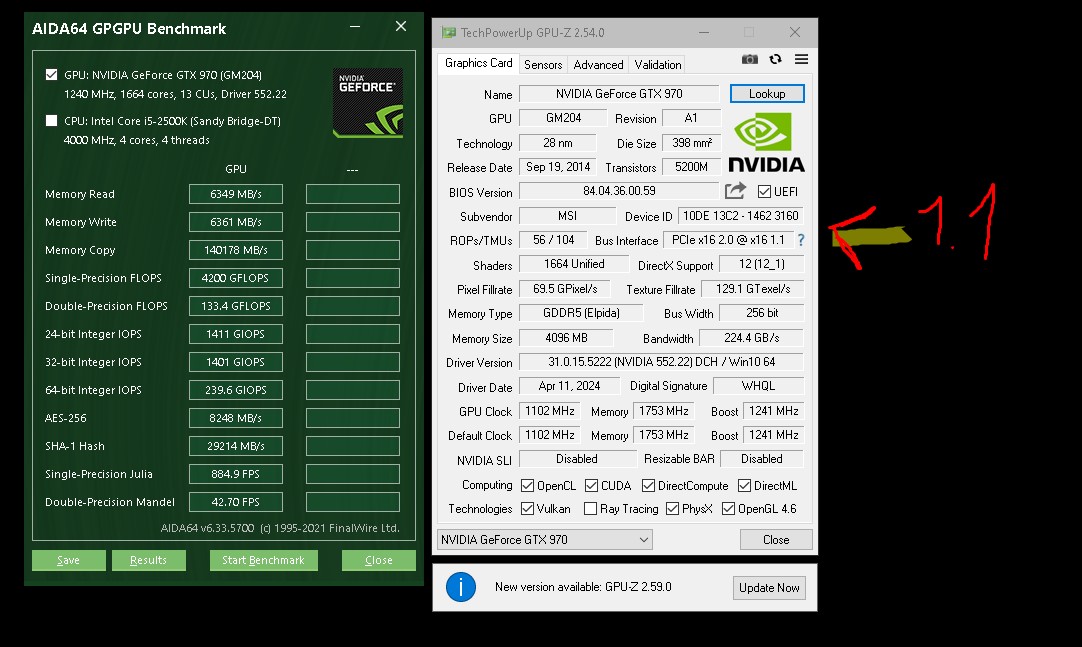Switch to the Sensors tab
The height and width of the screenshot is (647, 1082).
[543, 65]
